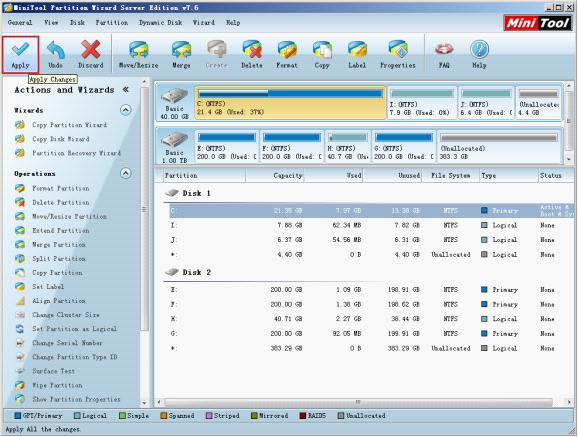Collapse the Wizards section chevron
578x437 pixels.
click(x=126, y=110)
